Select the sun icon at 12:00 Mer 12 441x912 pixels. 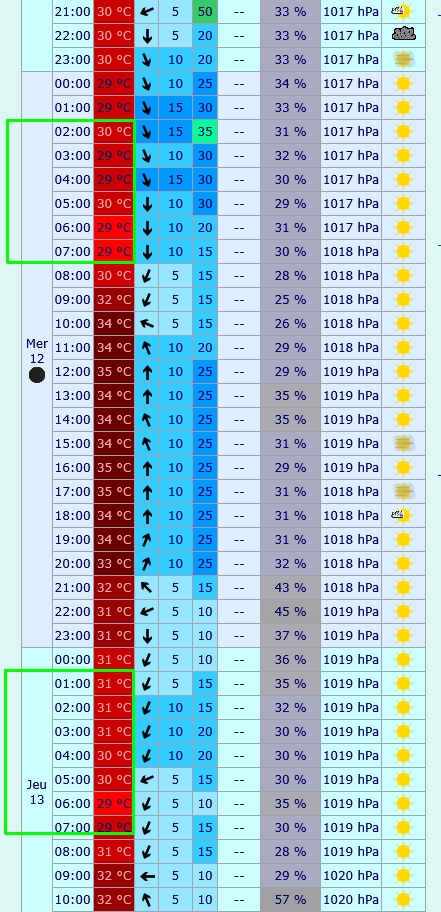click(403, 371)
